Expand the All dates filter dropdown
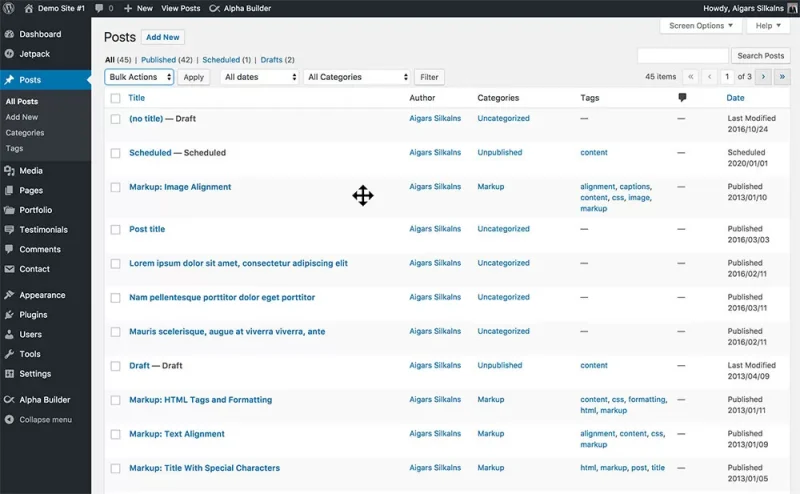Screen dimensions: 800x494 (x=259, y=77)
